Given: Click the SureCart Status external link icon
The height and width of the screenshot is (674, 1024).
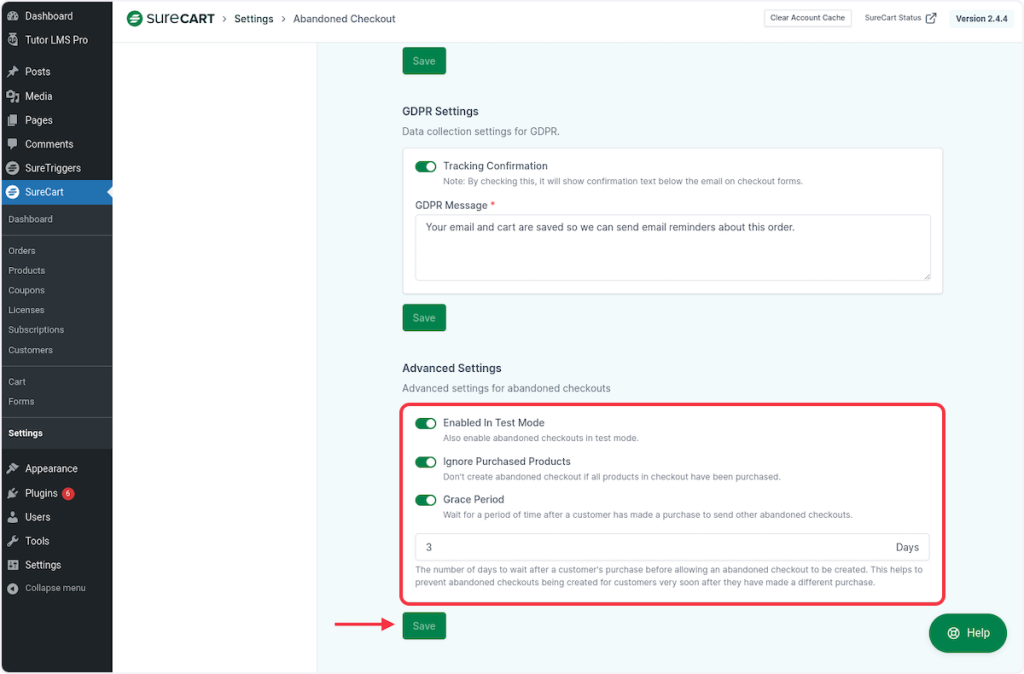Looking at the screenshot, I should (x=931, y=18).
